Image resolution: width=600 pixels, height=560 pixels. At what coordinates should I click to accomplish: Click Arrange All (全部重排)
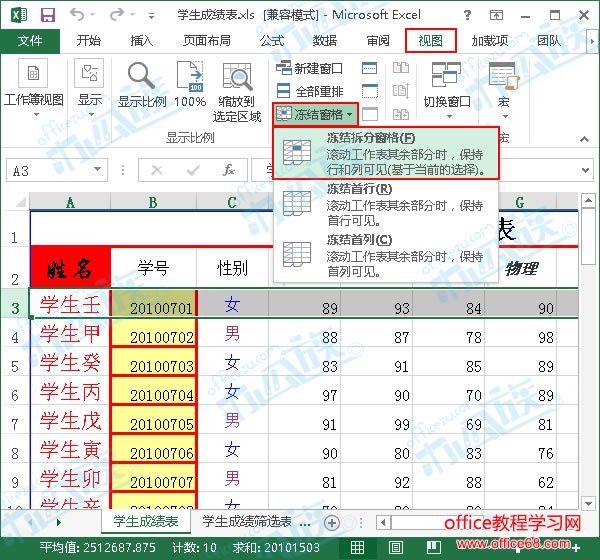point(310,91)
